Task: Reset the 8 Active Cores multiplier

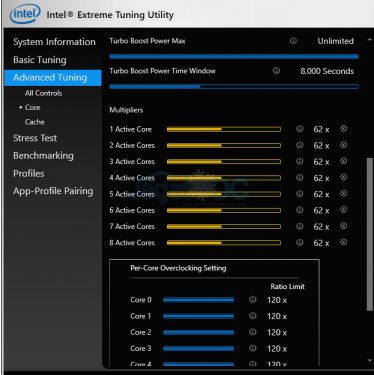Action: pos(343,242)
